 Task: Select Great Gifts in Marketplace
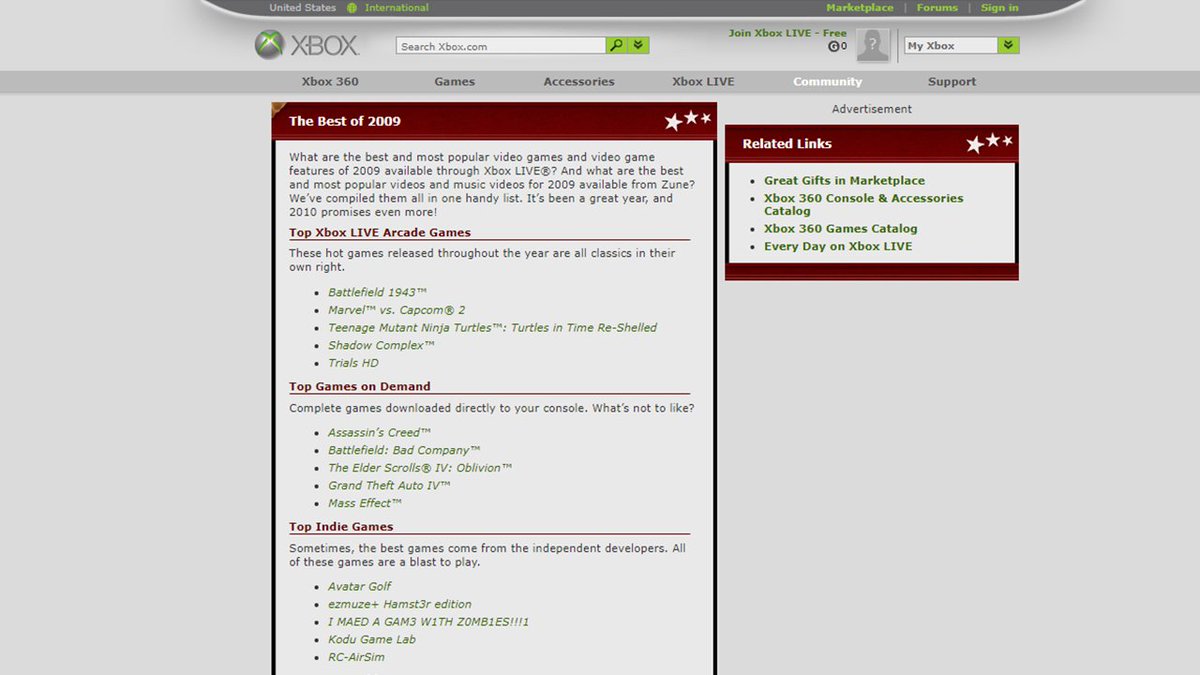click(x=843, y=180)
